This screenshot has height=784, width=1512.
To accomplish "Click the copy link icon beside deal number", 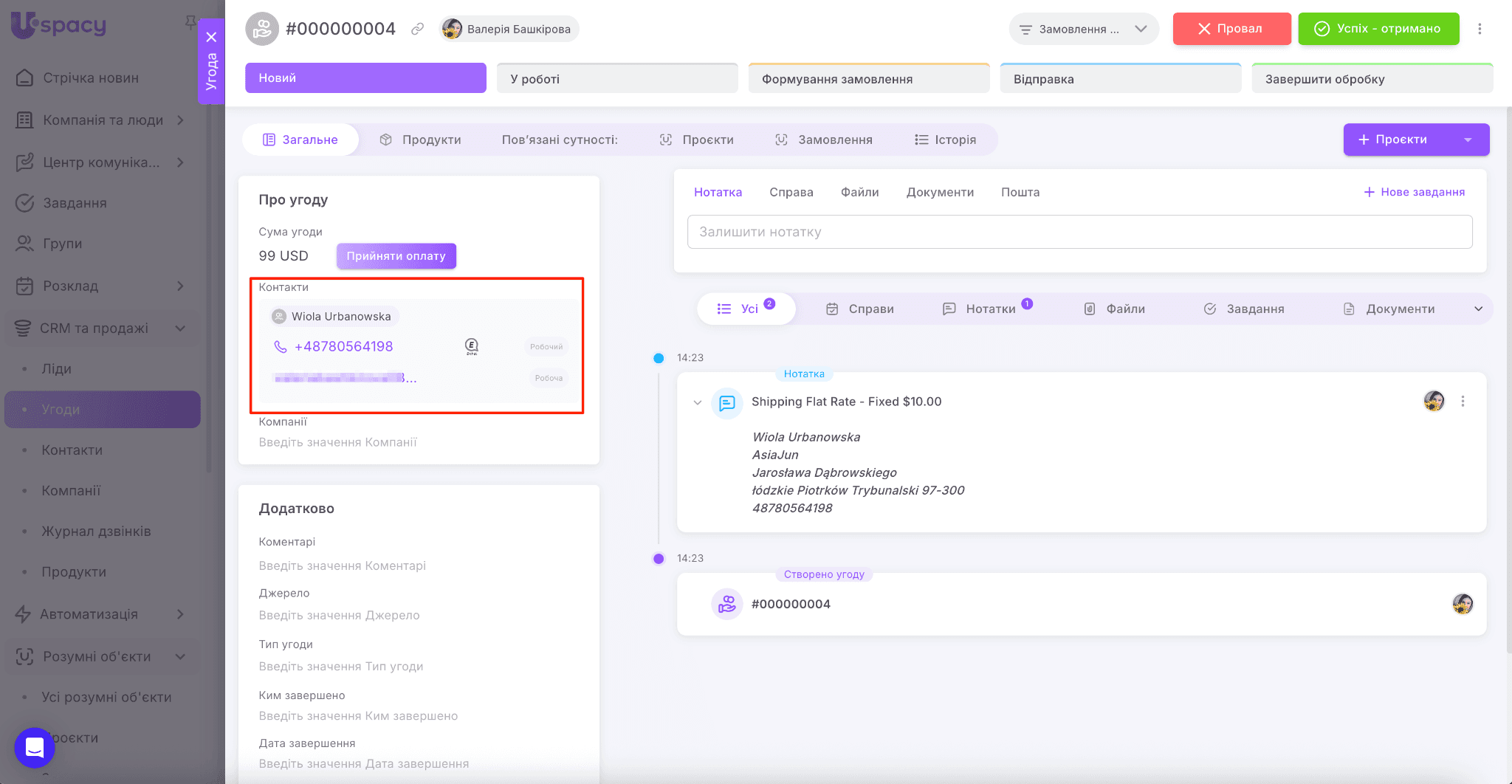I will [x=417, y=29].
